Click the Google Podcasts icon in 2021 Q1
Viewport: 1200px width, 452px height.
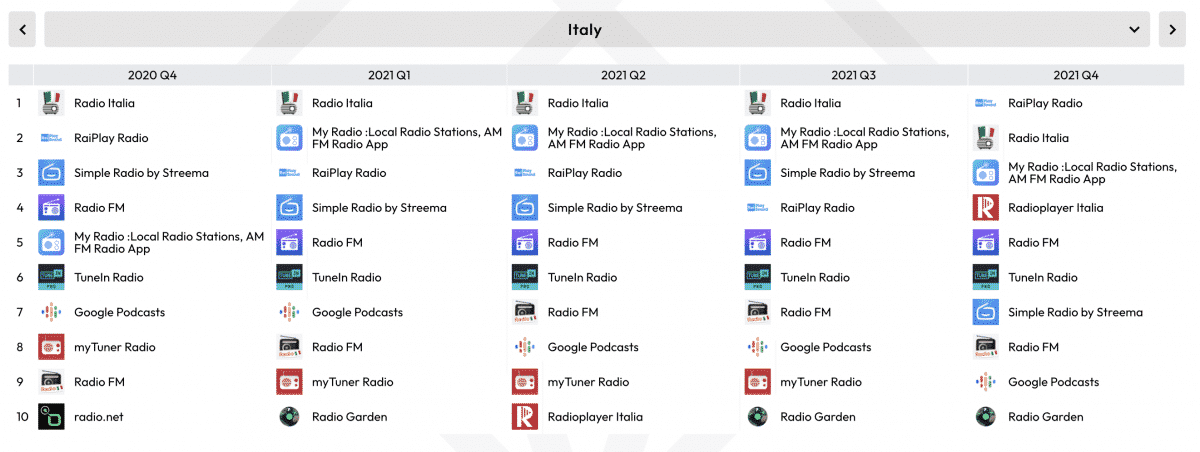point(289,312)
